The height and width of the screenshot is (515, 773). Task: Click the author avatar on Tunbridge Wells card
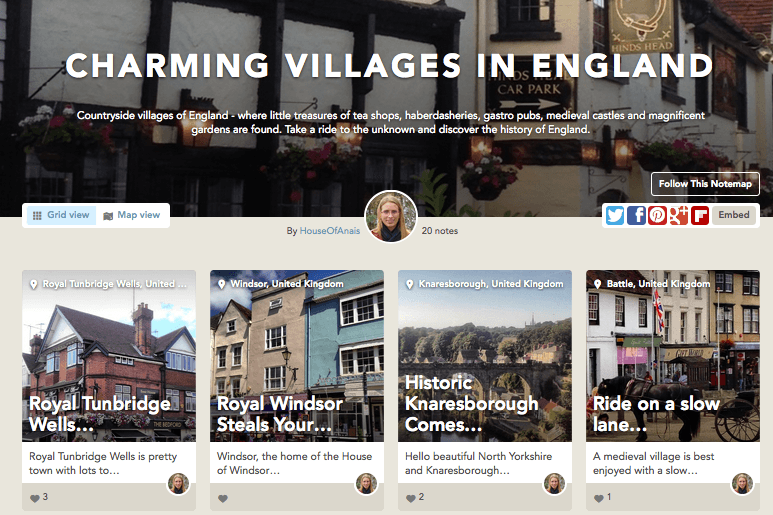178,483
